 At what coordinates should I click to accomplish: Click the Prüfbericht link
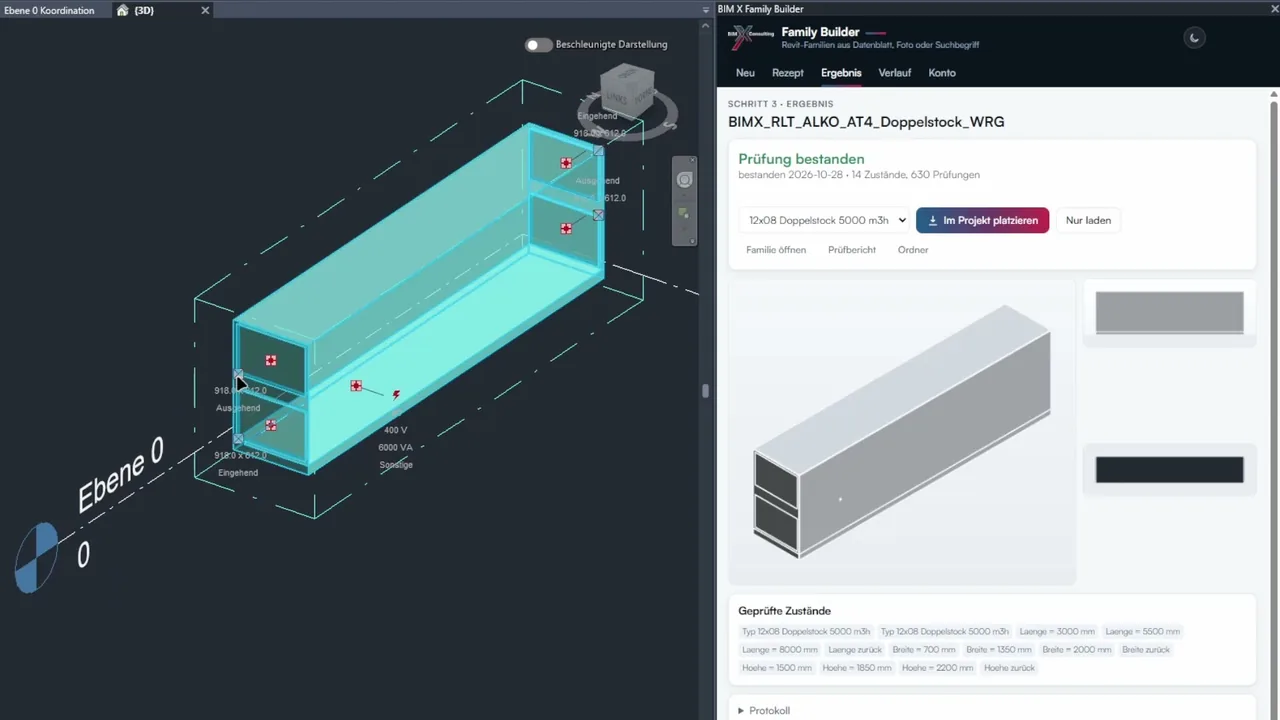(x=852, y=250)
